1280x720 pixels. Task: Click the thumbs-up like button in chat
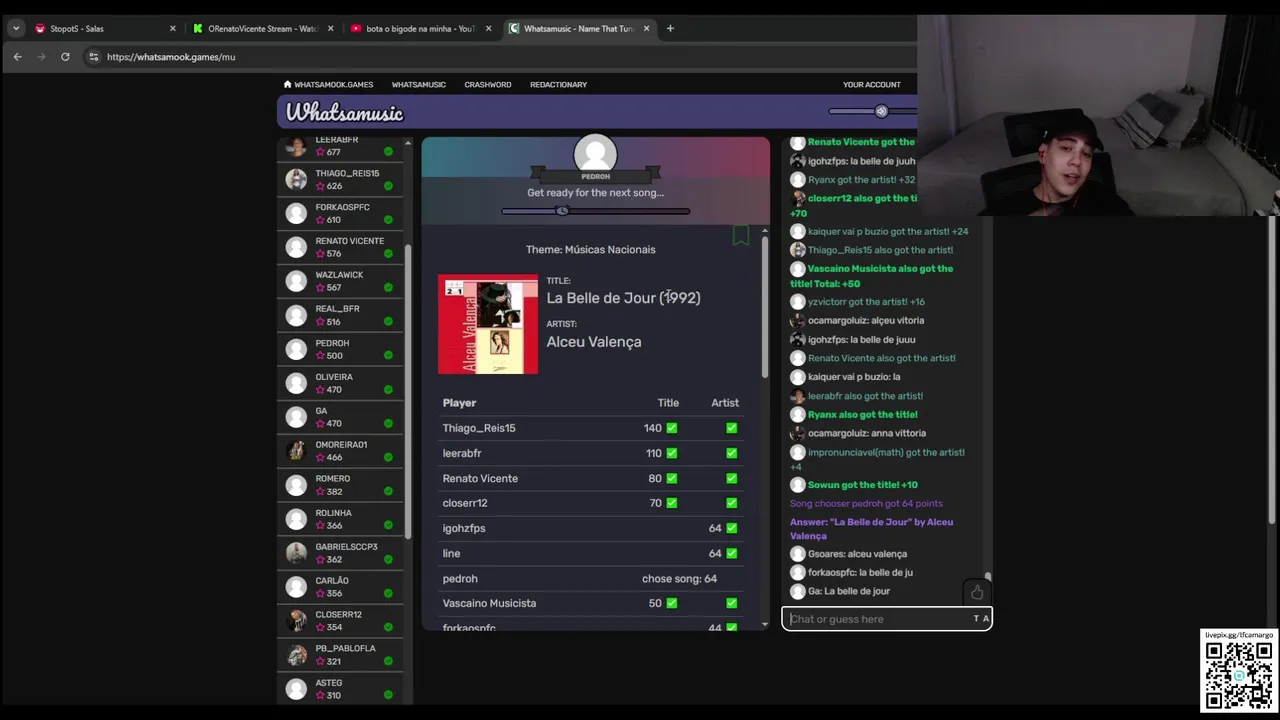point(977,592)
